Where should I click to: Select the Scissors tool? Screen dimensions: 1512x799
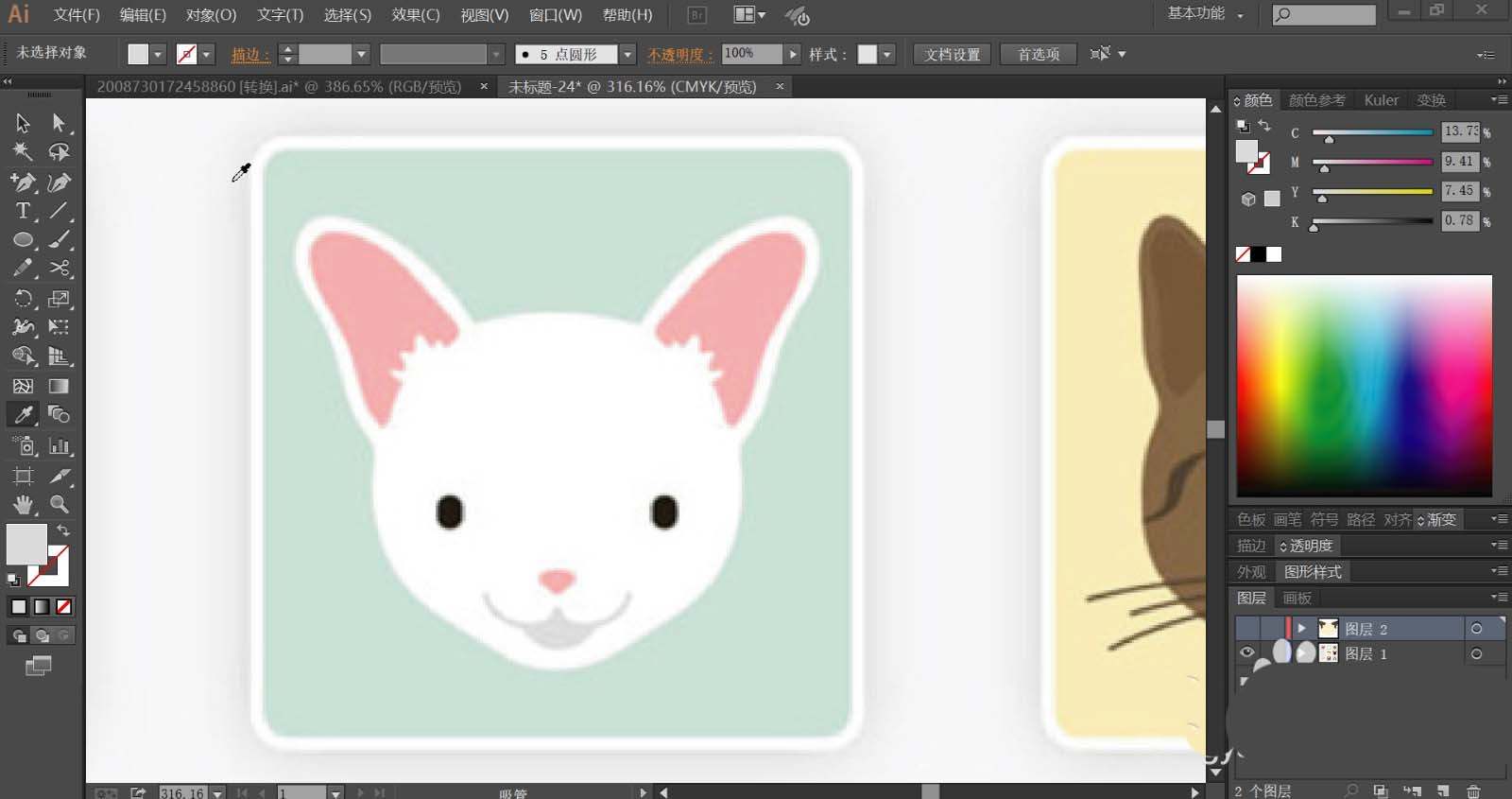pyautogui.click(x=60, y=269)
